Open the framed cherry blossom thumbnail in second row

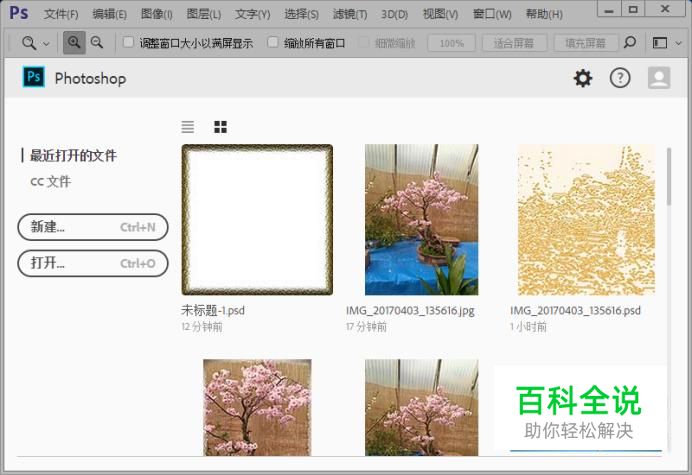[x=257, y=407]
